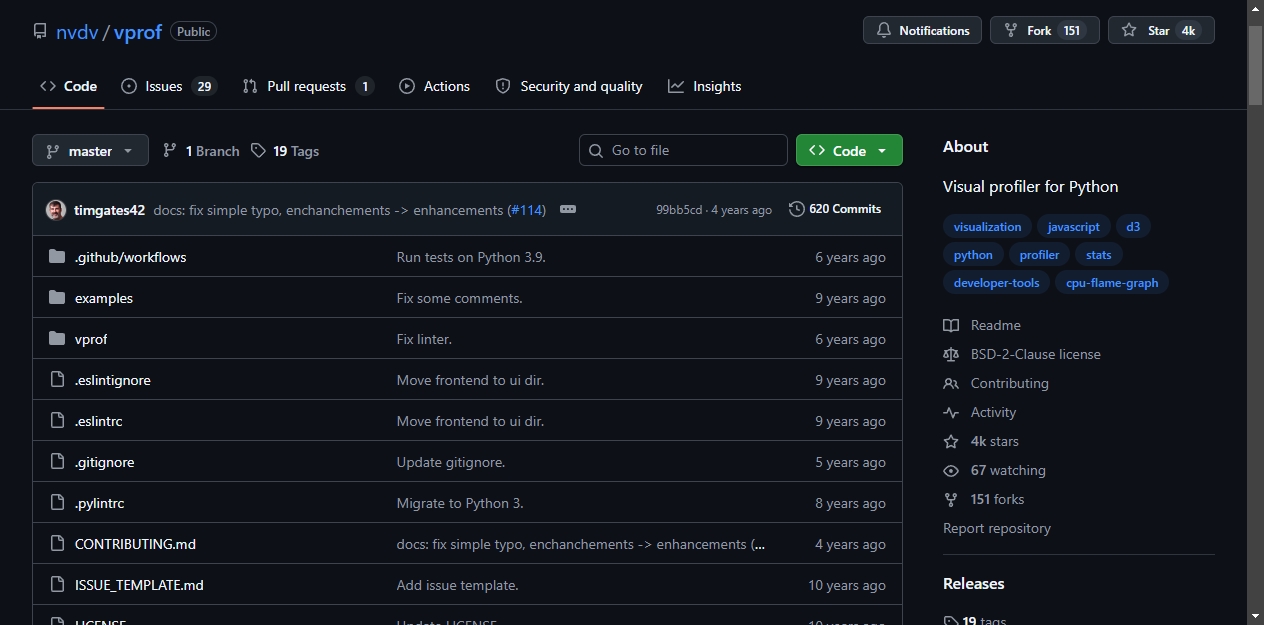Viewport: 1264px width, 625px height.
Task: Click the fork icon in Fork button
Action: click(1011, 31)
